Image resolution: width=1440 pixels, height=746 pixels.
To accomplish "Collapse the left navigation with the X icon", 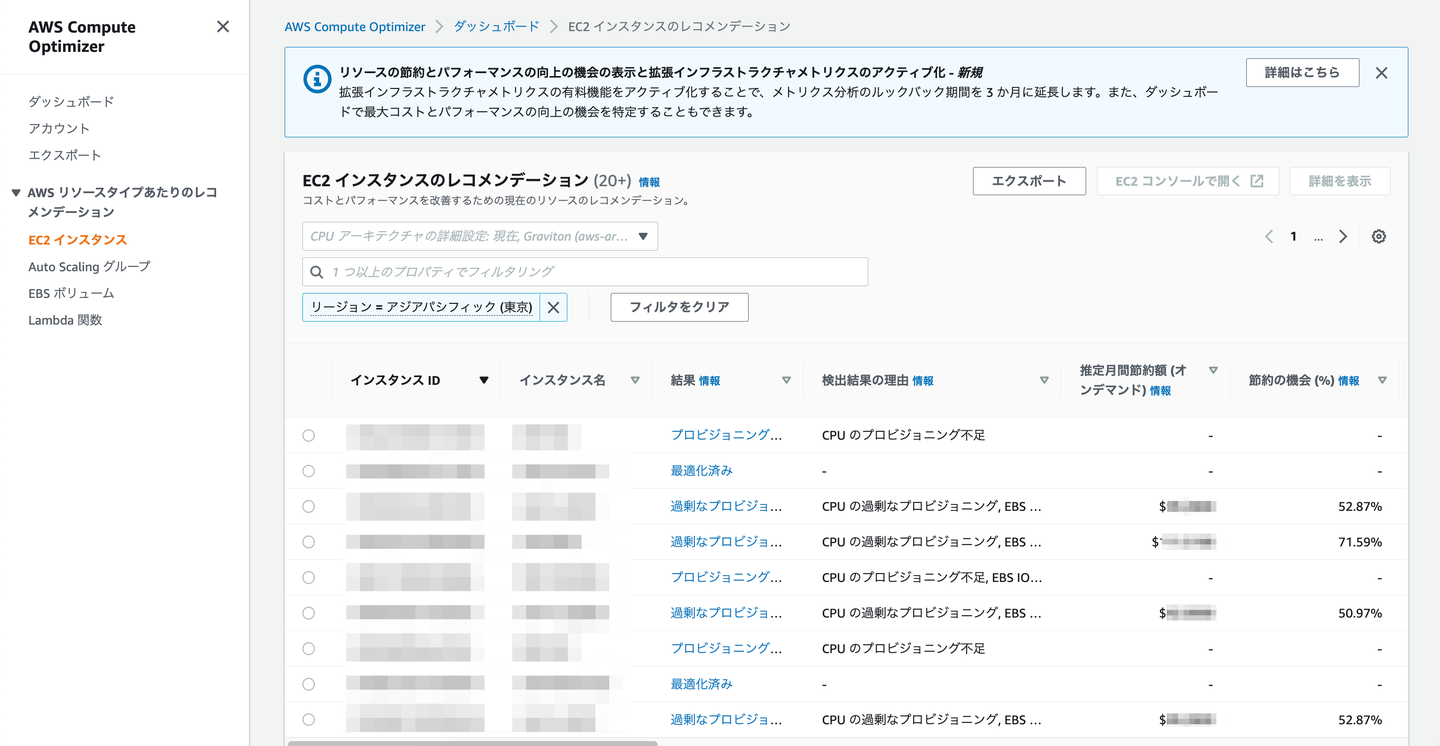I will pyautogui.click(x=222, y=26).
